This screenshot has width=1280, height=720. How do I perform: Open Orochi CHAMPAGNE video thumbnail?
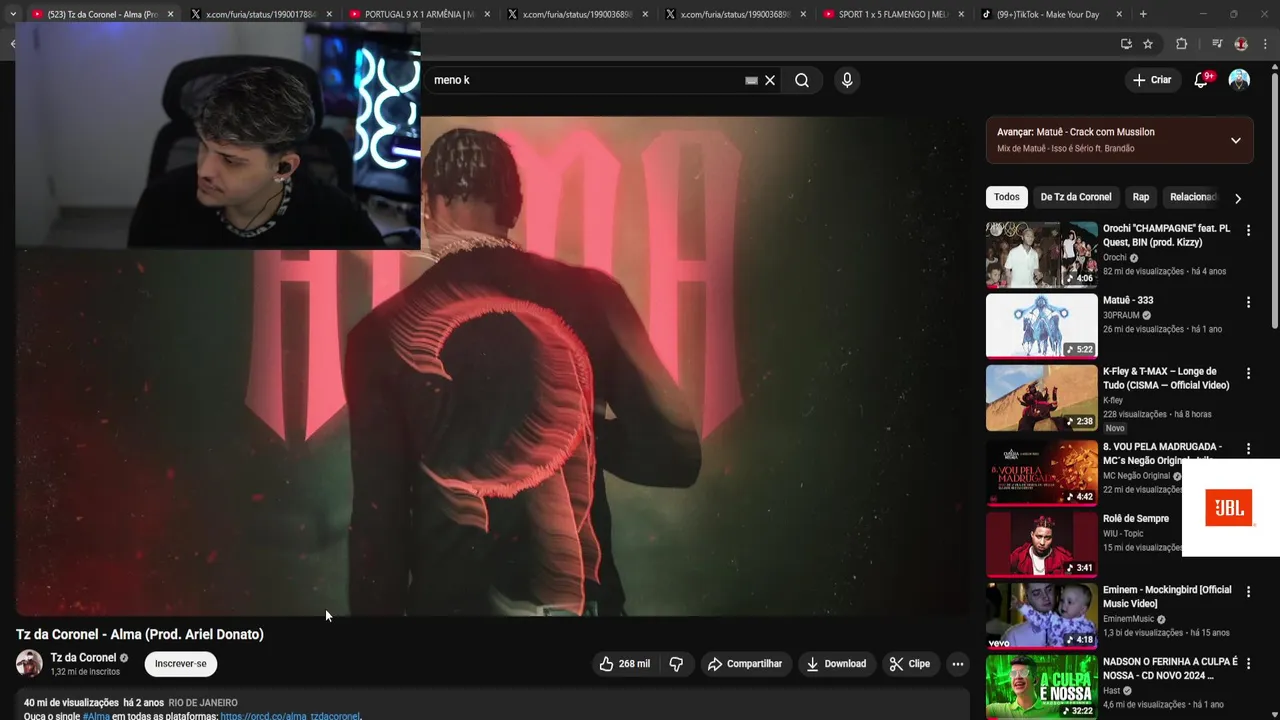(x=1041, y=255)
